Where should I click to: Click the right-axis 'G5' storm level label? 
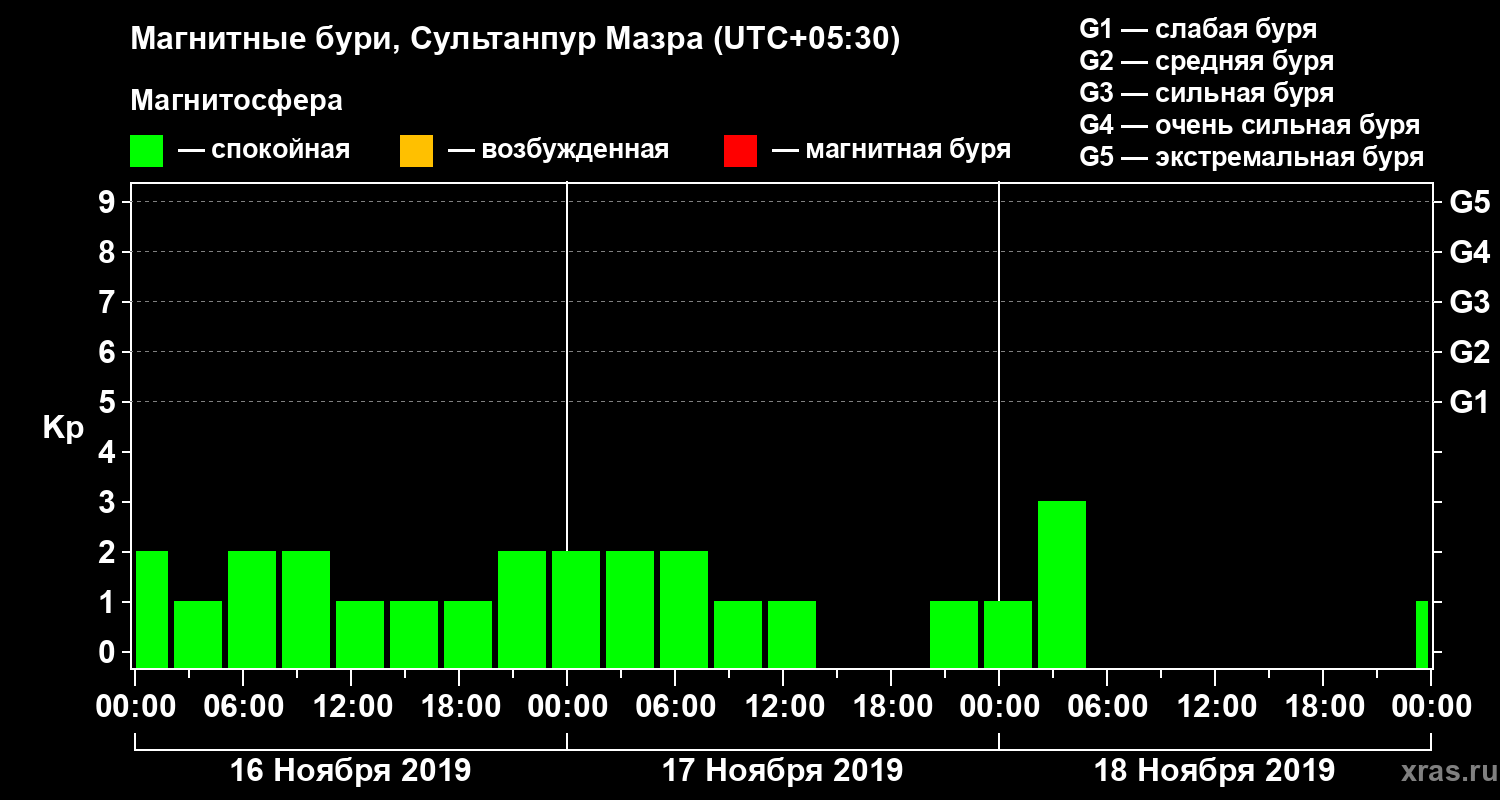click(1469, 203)
